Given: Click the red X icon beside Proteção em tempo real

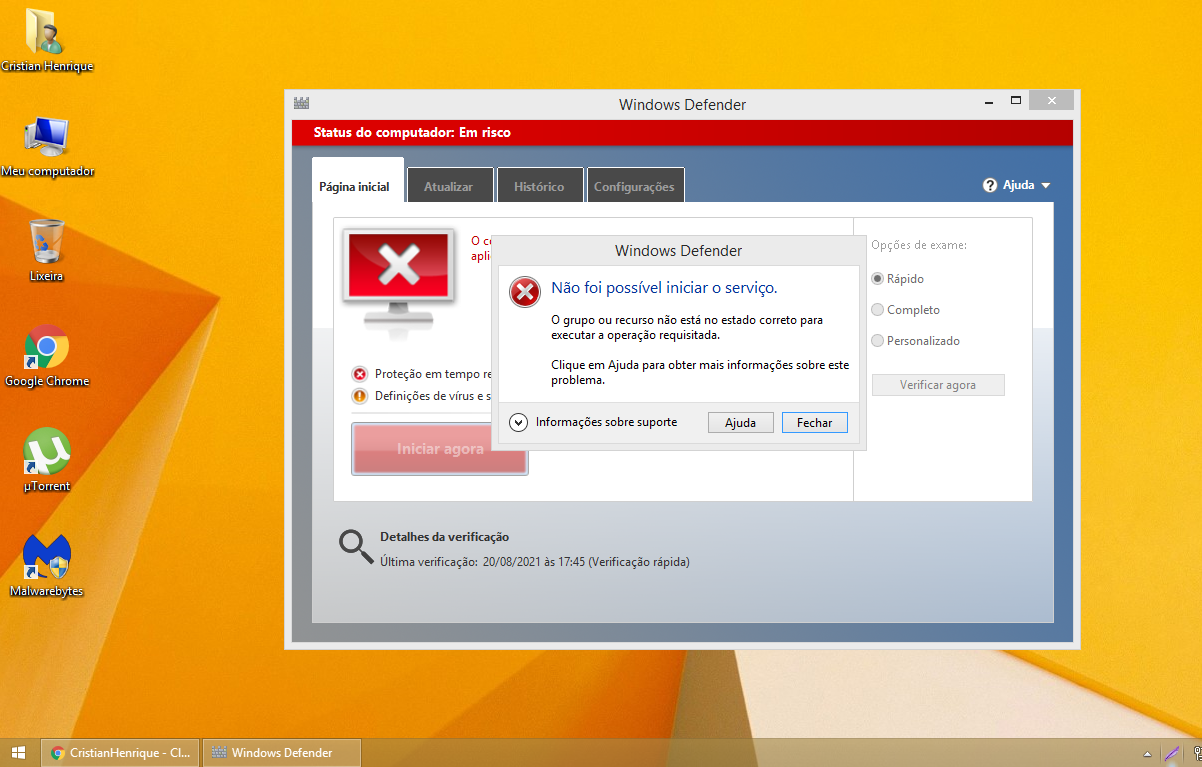Looking at the screenshot, I should tap(360, 374).
